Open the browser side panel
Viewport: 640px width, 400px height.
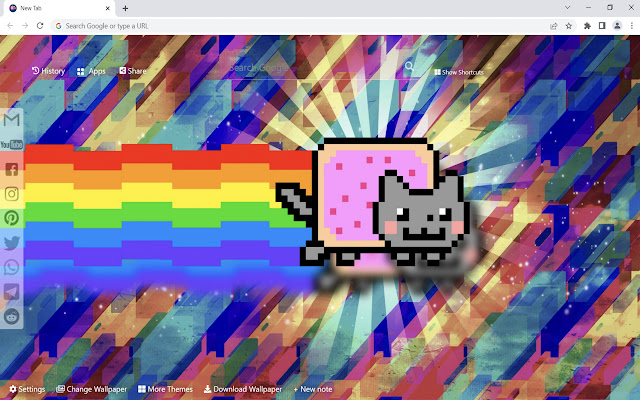click(x=602, y=26)
